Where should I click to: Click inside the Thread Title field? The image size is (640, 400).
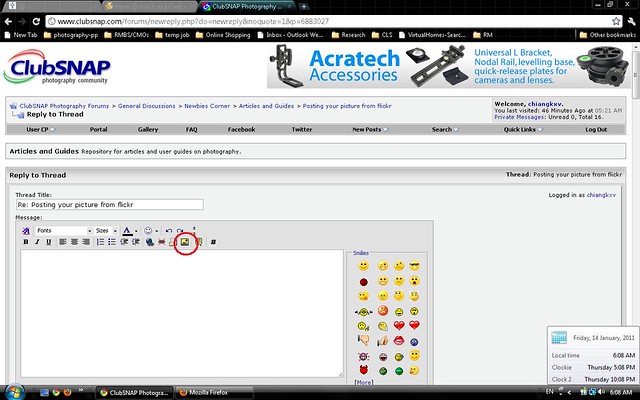110,204
